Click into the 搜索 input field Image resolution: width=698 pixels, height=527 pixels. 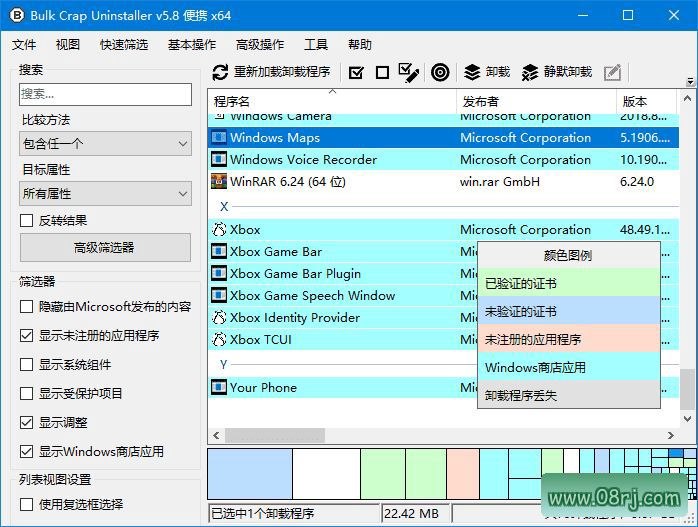point(106,94)
